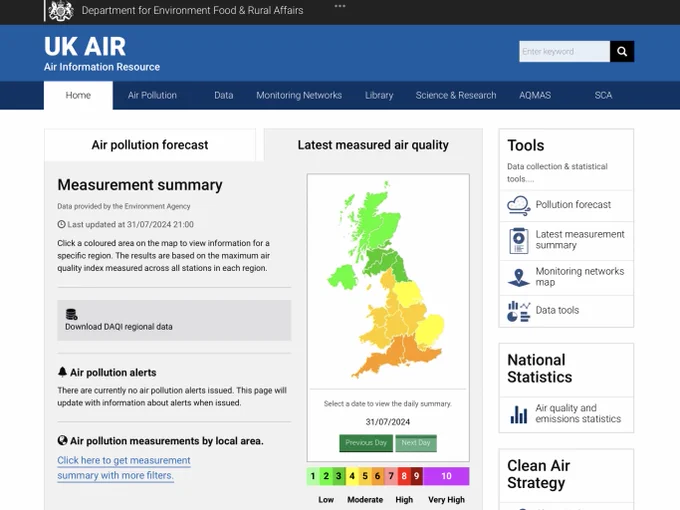Viewport: 680px width, 510px height.
Task: Select the yellow East Anglia region on map
Action: pos(430,329)
